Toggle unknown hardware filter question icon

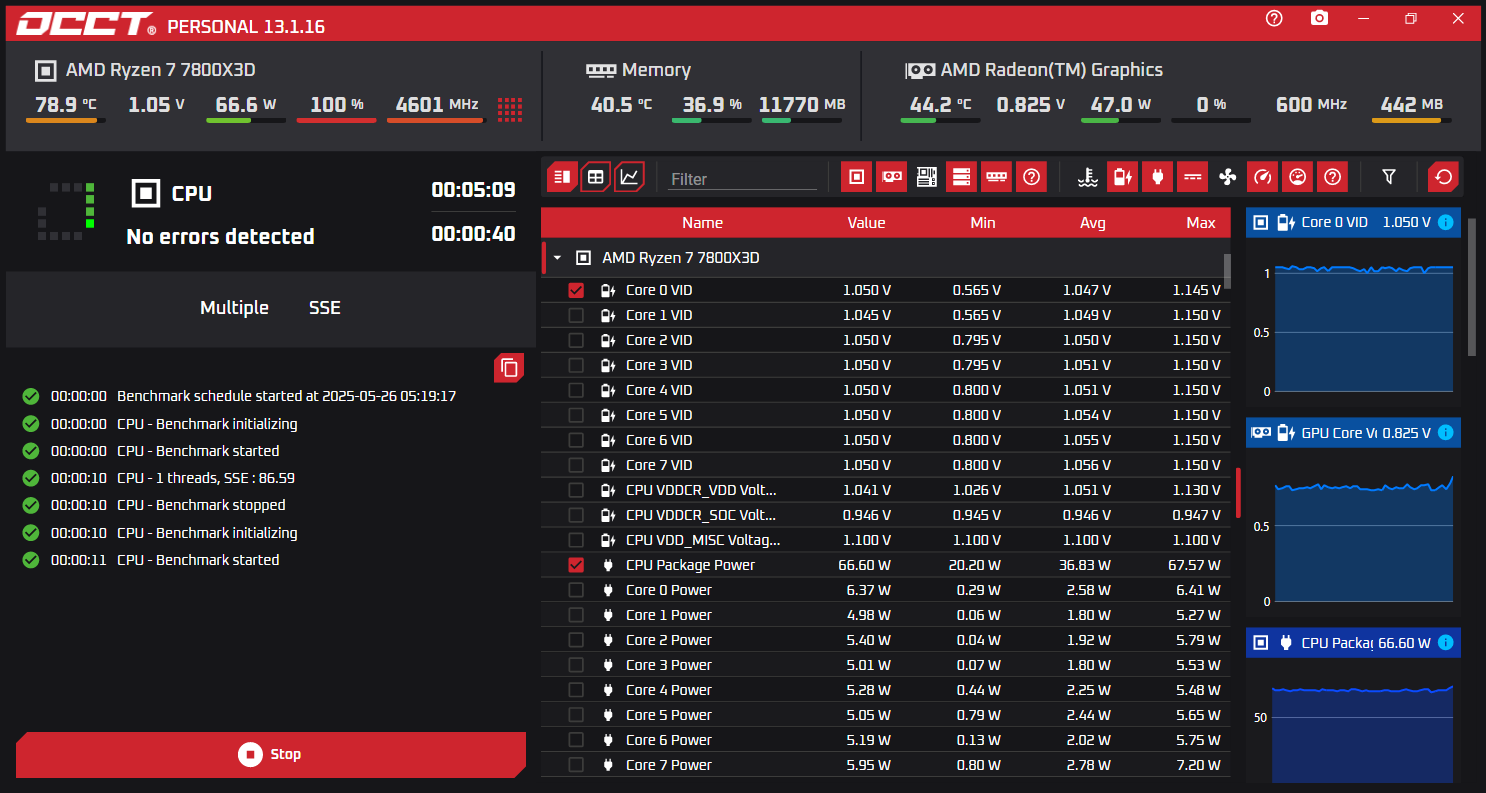point(1031,177)
